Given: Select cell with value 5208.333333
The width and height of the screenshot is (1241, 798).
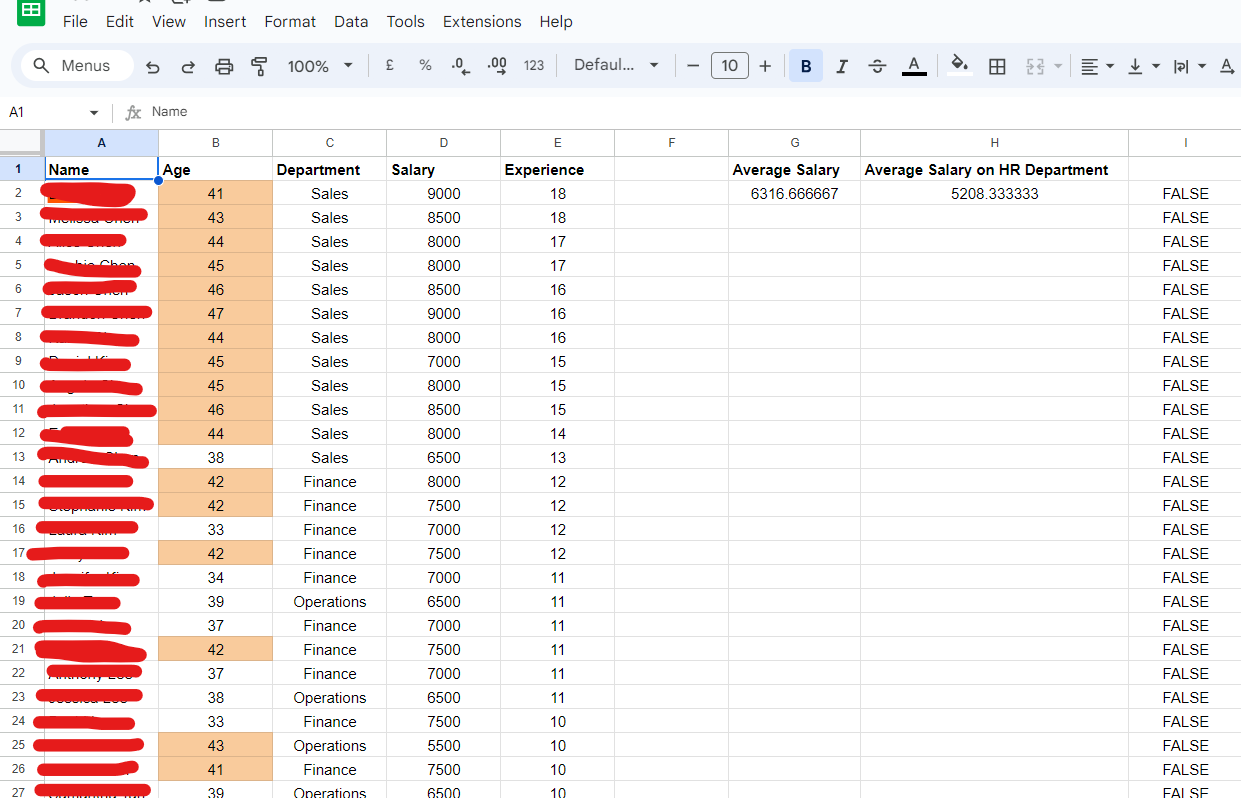Looking at the screenshot, I should pos(994,193).
